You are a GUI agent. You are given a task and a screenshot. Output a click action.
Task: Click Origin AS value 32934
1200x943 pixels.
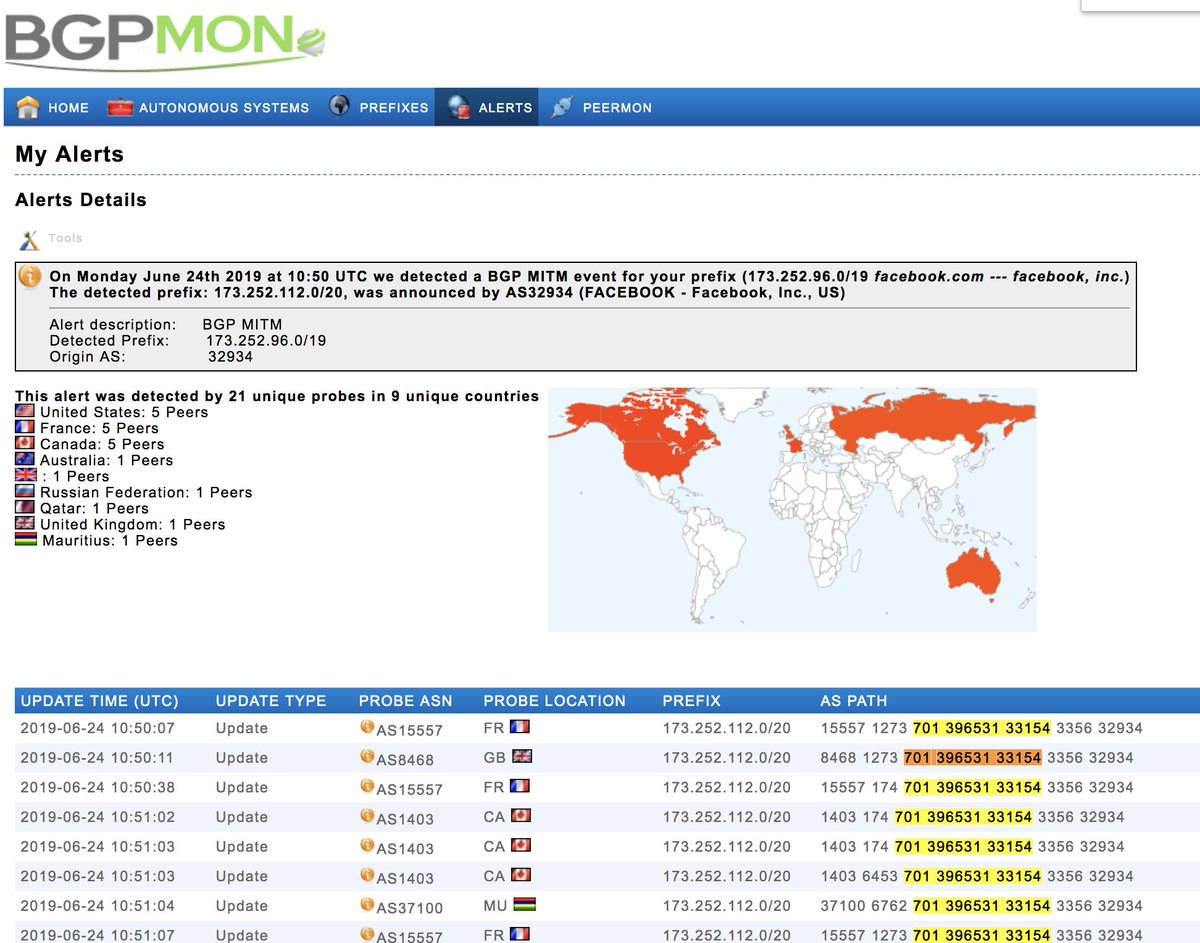click(x=230, y=357)
